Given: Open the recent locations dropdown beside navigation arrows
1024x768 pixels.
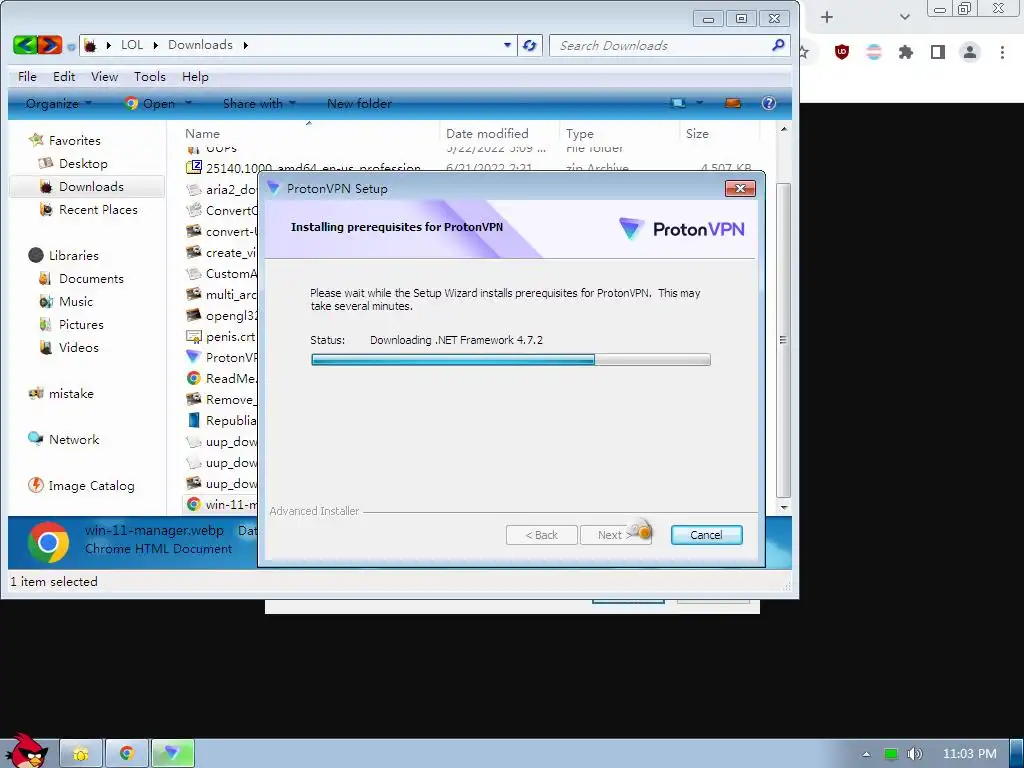Looking at the screenshot, I should [71, 46].
